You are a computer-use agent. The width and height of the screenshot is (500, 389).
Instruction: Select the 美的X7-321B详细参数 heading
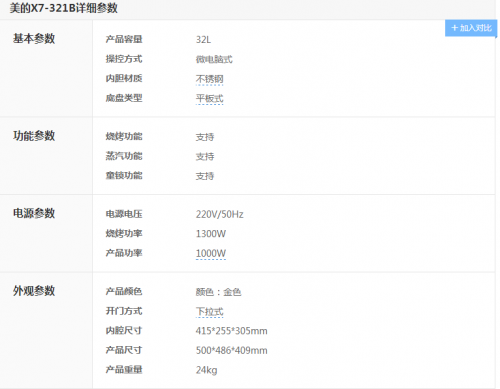coord(64,8)
